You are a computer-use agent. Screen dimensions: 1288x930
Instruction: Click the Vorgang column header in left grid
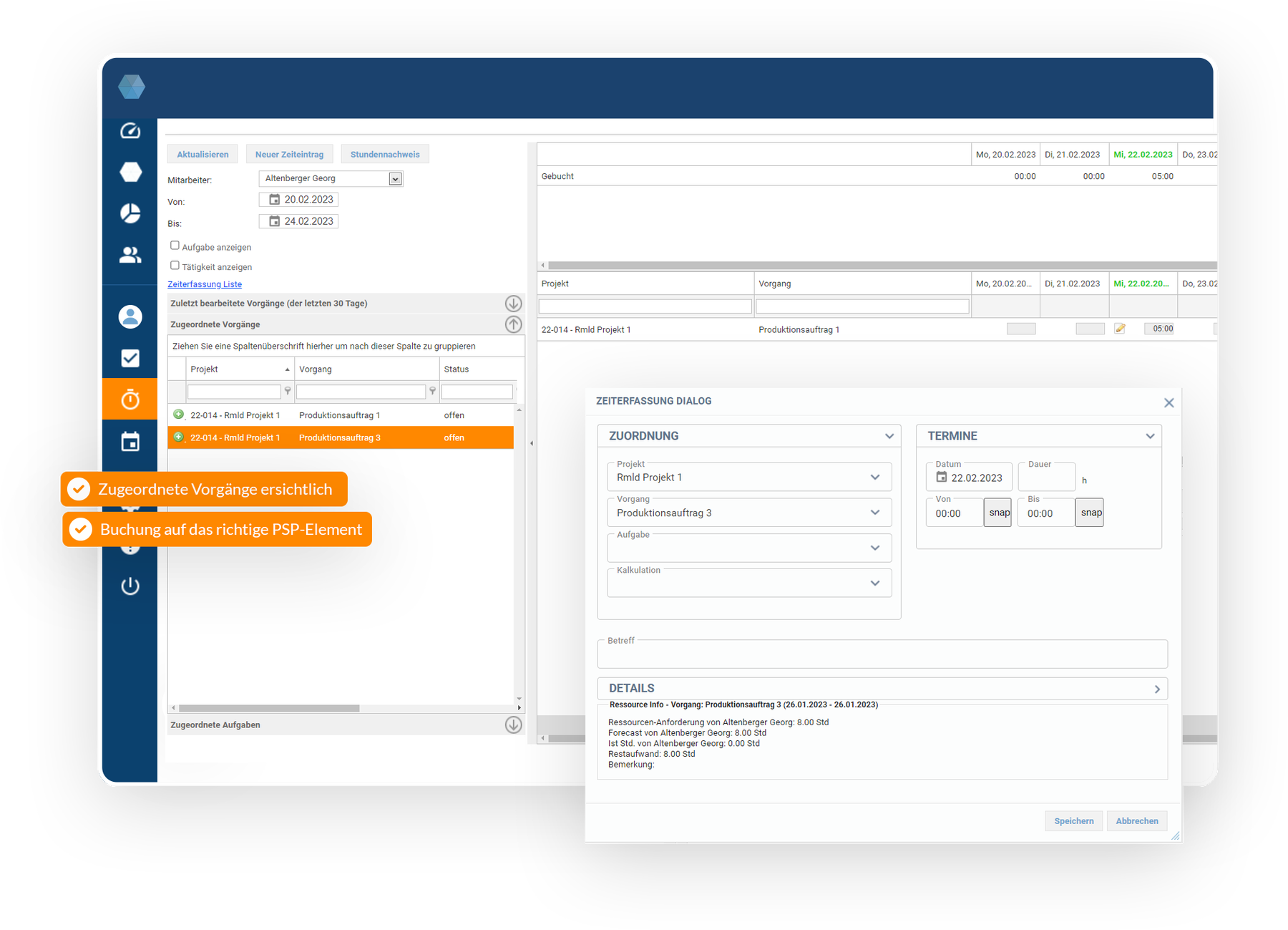366,369
